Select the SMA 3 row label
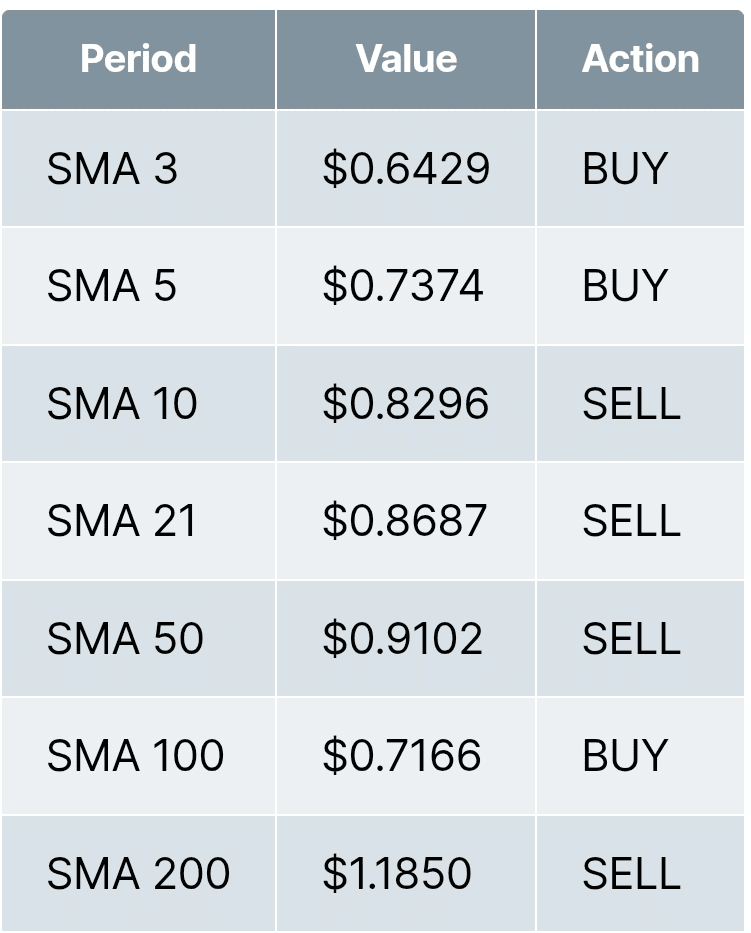Viewport: 751px width, 933px height. coord(112,168)
